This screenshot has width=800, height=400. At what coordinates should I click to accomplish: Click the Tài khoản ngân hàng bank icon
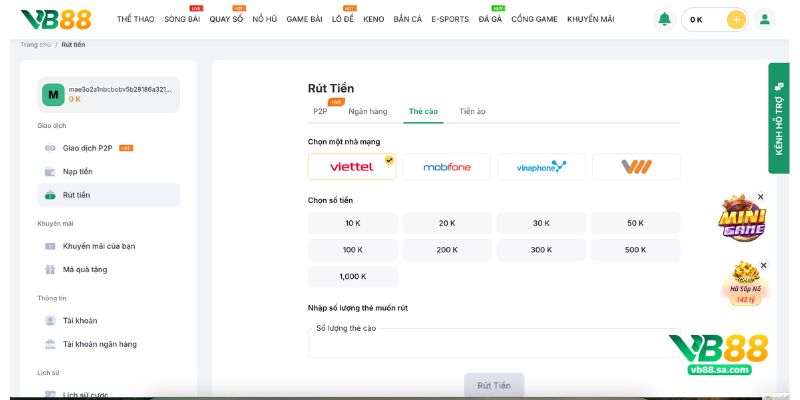(50, 344)
